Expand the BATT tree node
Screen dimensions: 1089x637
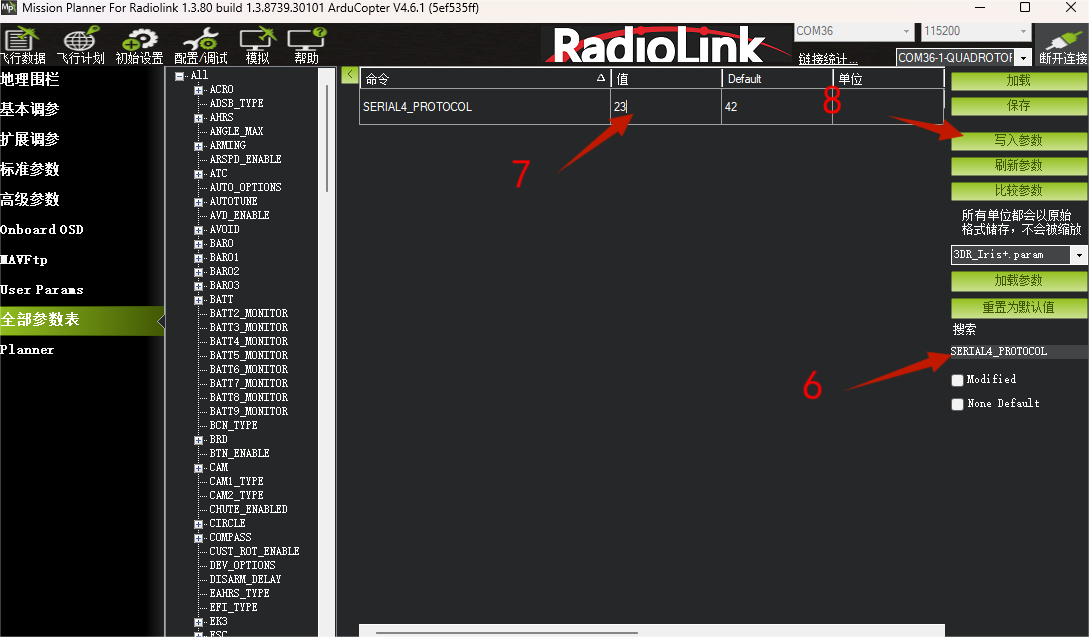click(199, 300)
